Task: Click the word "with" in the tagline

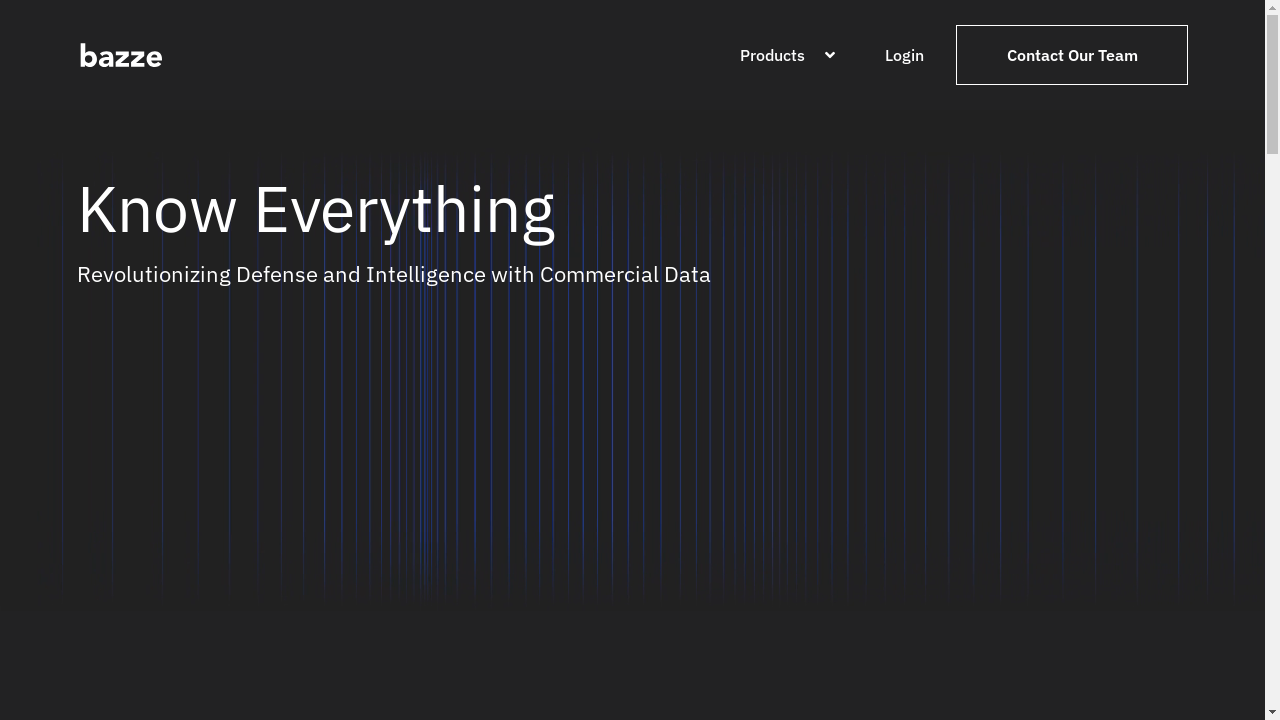Action: pyautogui.click(x=512, y=275)
